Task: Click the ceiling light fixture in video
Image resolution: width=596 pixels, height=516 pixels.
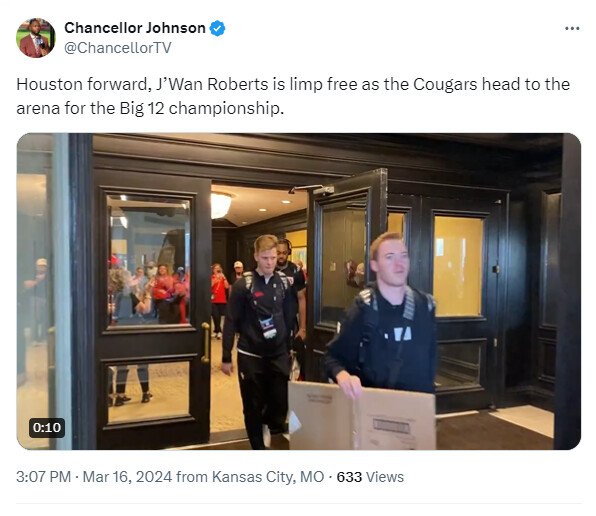Action: (x=221, y=204)
